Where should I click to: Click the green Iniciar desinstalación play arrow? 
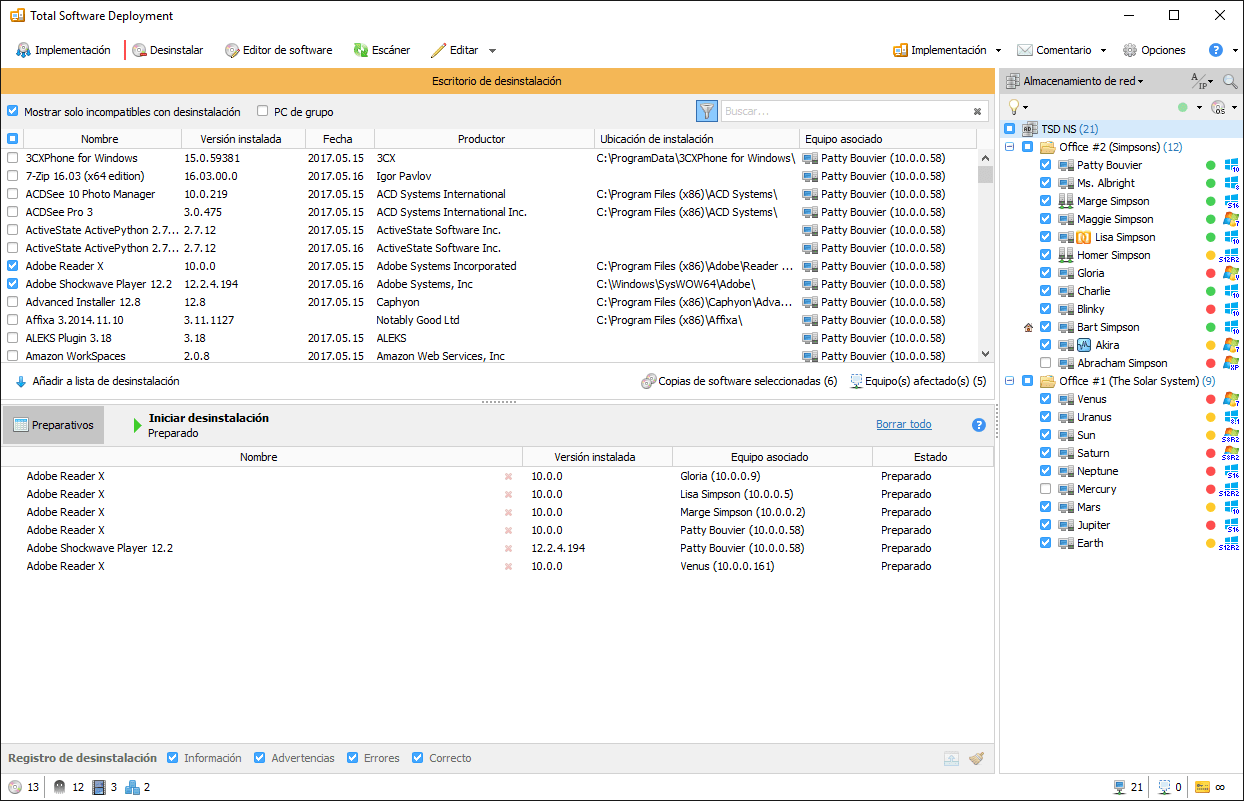(137, 426)
